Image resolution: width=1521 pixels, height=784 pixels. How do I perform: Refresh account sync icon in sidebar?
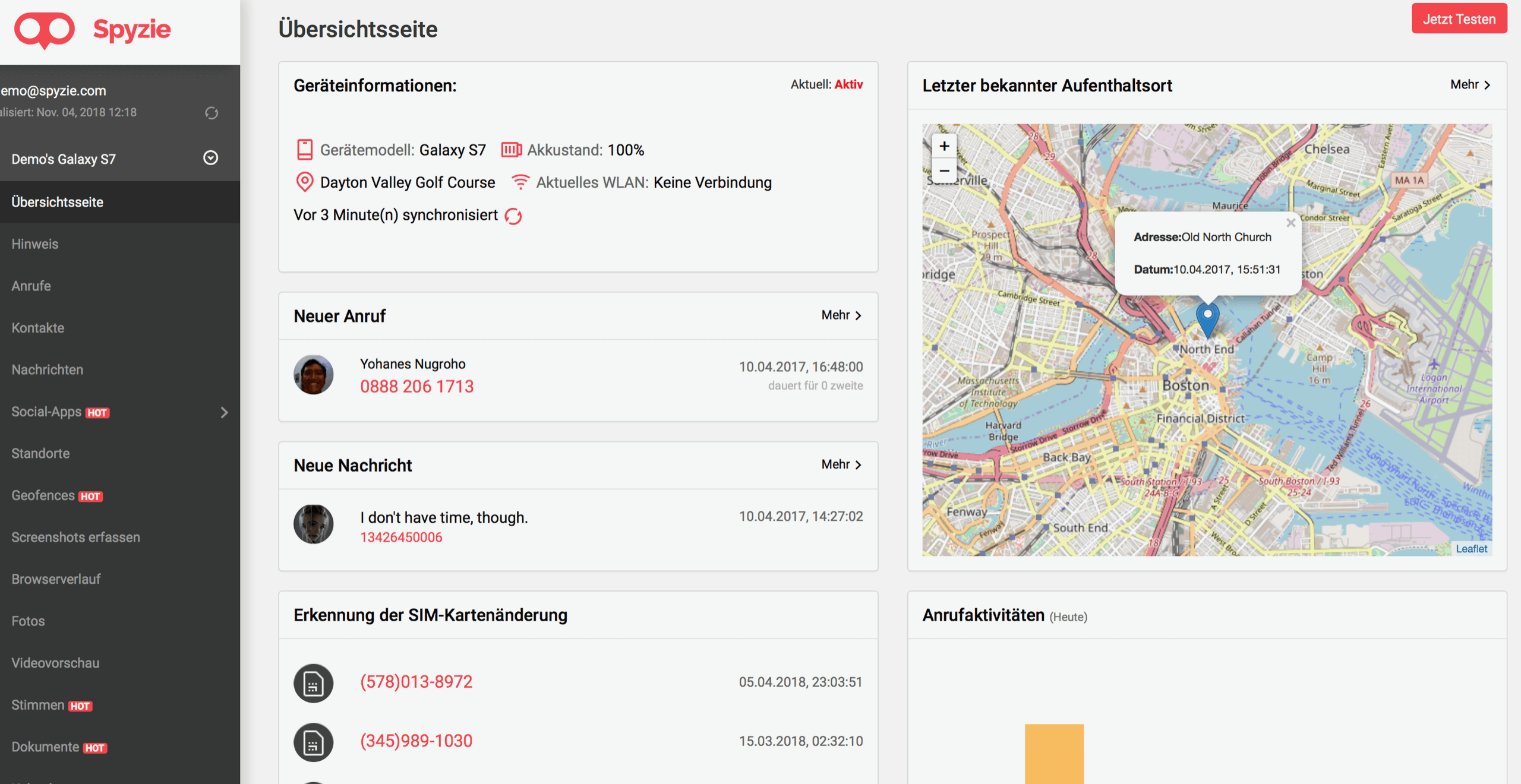(212, 113)
